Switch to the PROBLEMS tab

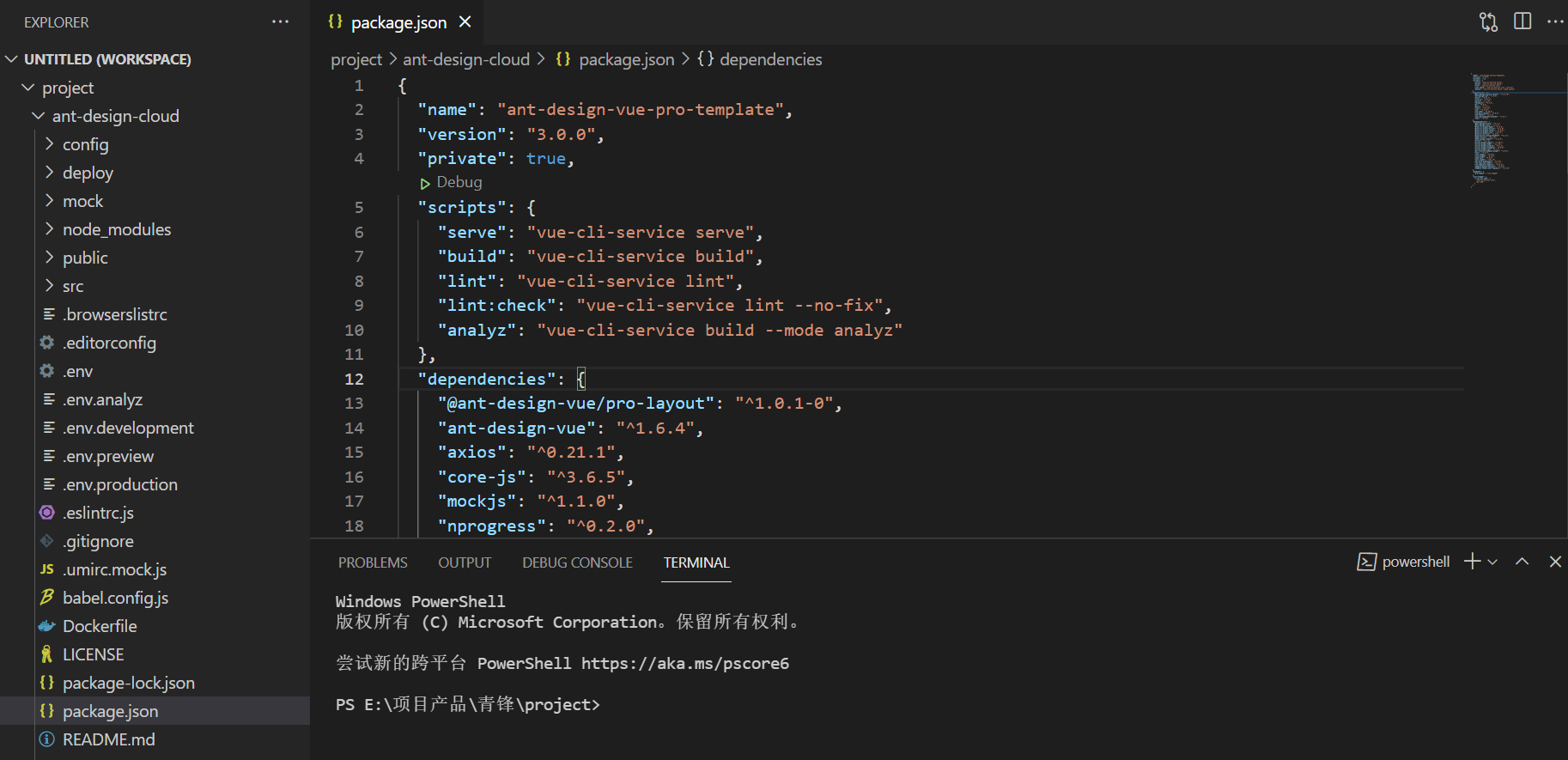[x=373, y=562]
